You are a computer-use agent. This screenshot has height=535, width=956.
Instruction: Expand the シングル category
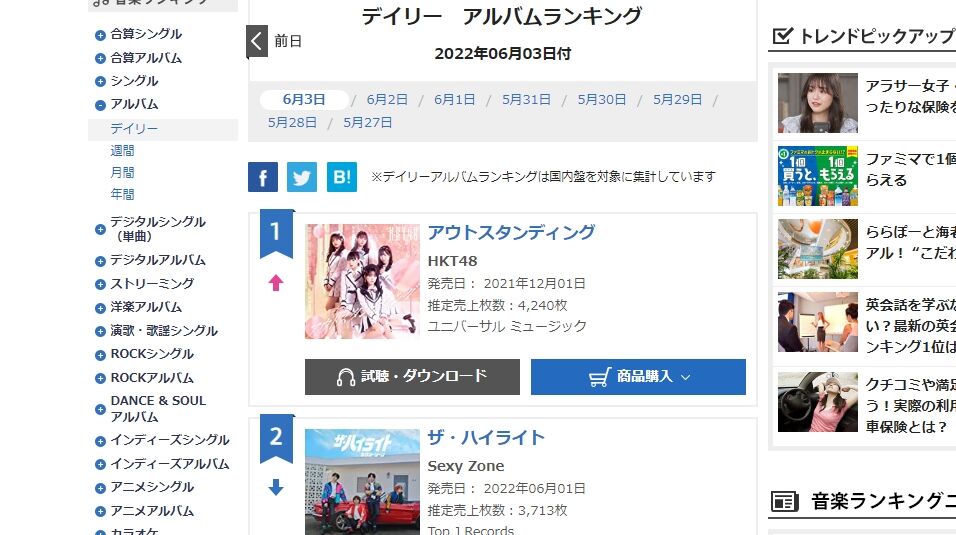[101, 82]
